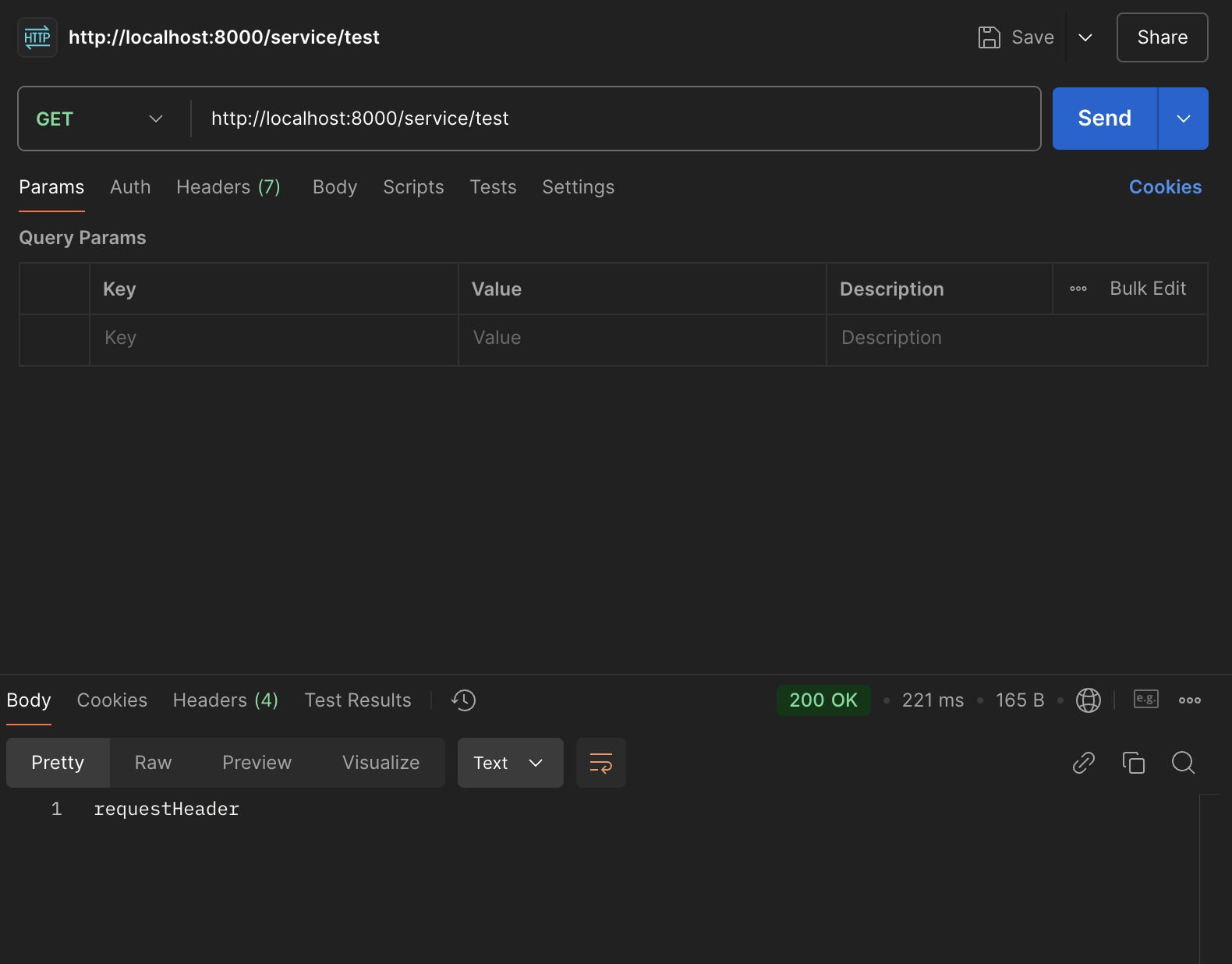Click the Share button
1232x964 pixels.
(1163, 37)
